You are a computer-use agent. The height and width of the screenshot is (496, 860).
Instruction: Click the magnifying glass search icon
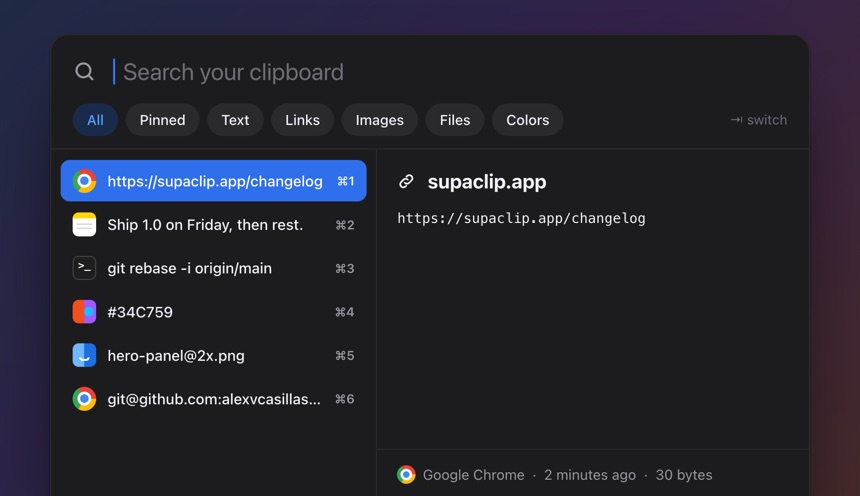(x=84, y=71)
